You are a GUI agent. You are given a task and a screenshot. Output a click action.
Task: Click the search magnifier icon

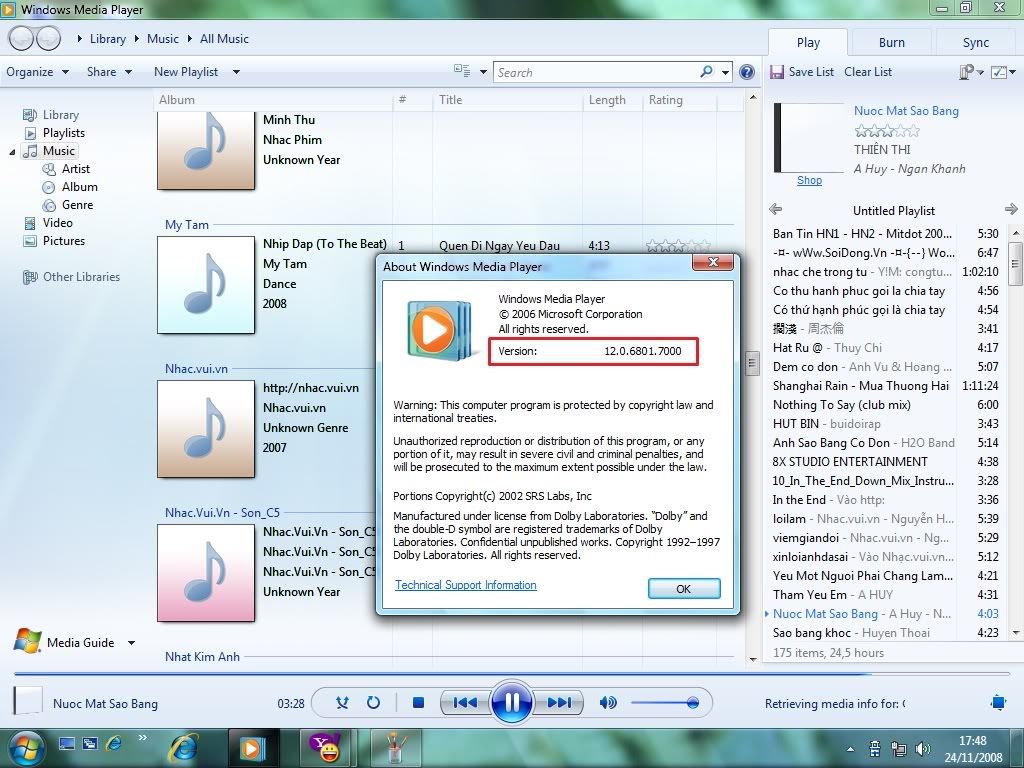point(706,72)
